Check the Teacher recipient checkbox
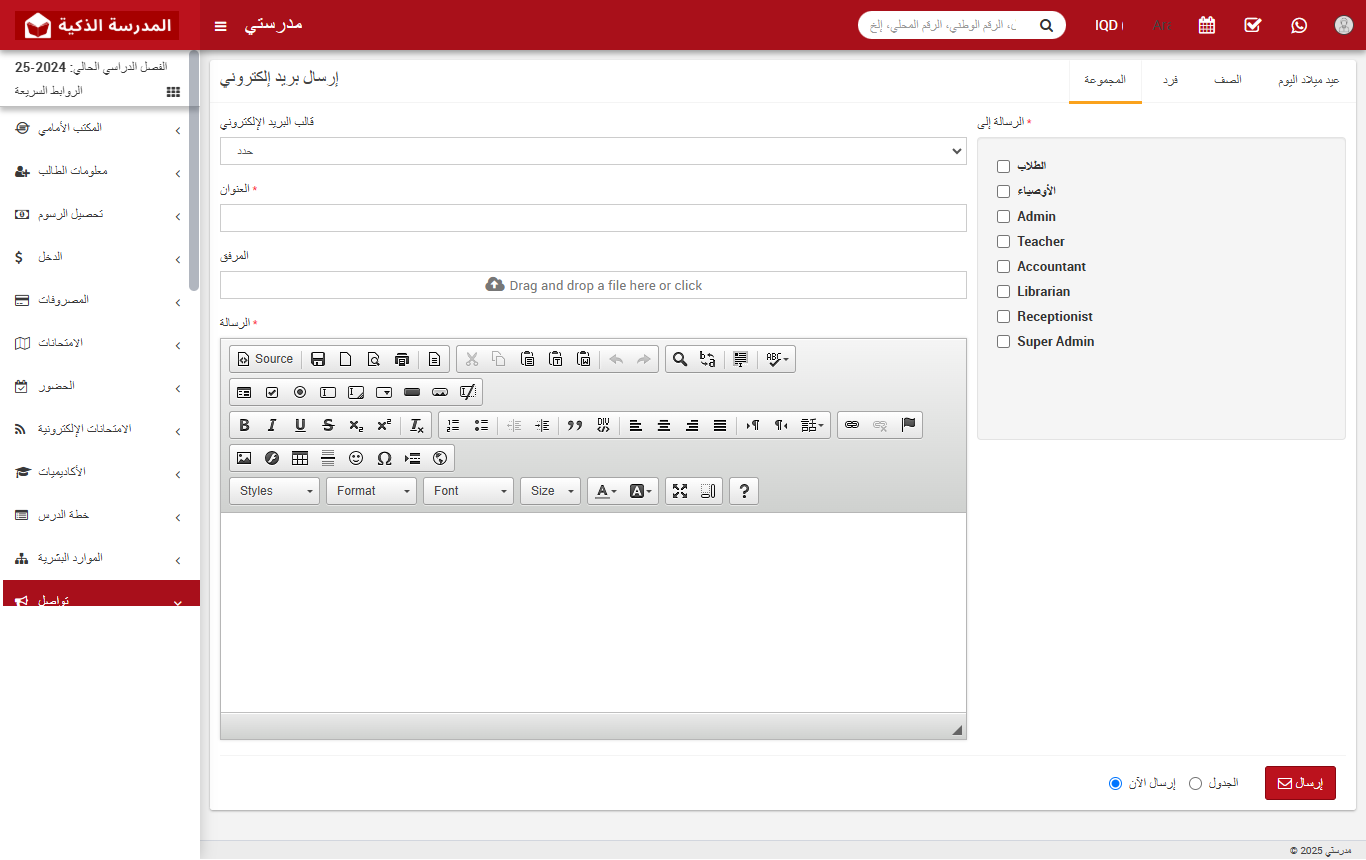The height and width of the screenshot is (860, 1366). coord(1003,242)
